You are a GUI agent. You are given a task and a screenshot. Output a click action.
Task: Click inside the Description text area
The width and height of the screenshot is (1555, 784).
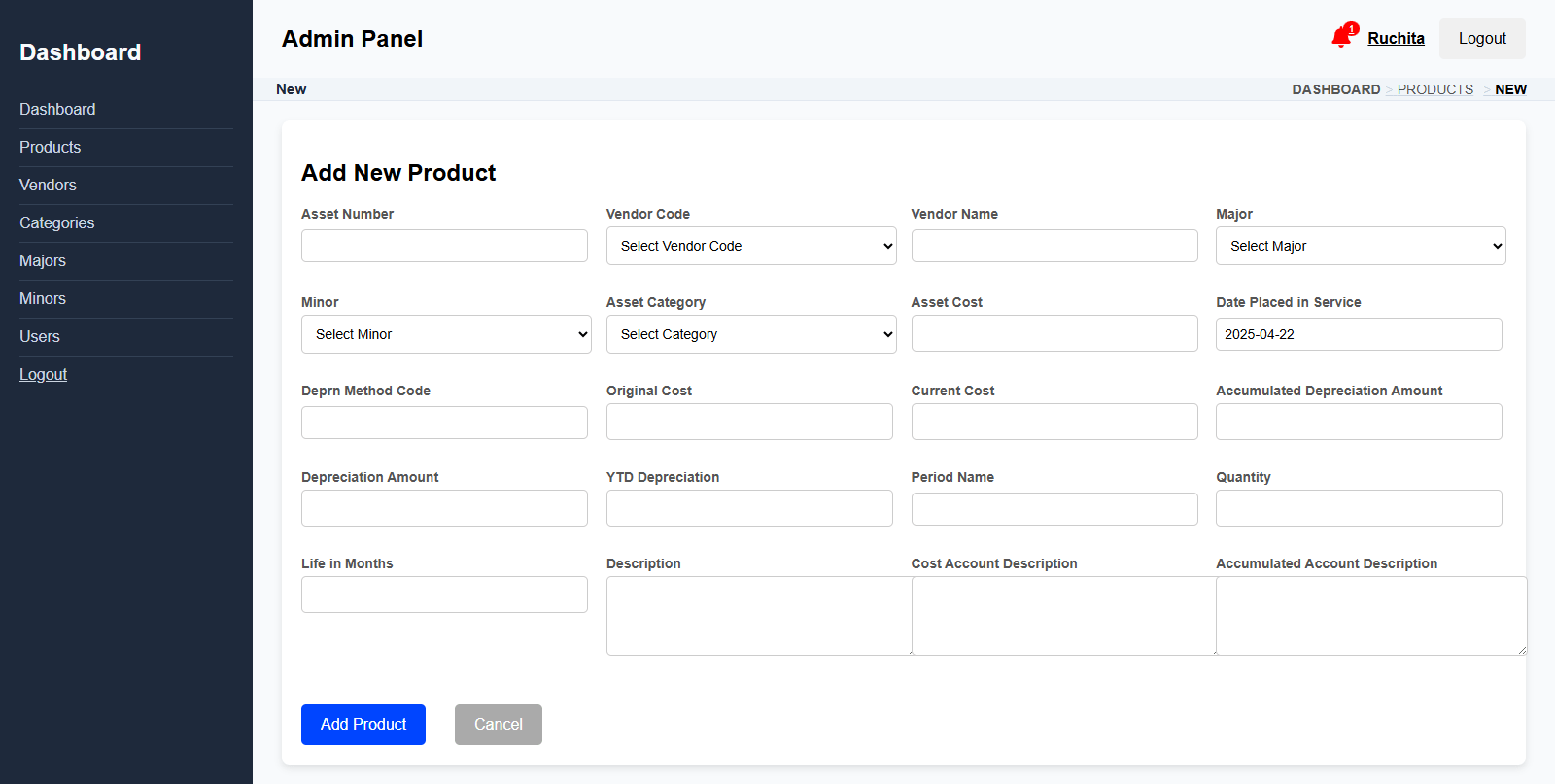pyautogui.click(x=758, y=616)
